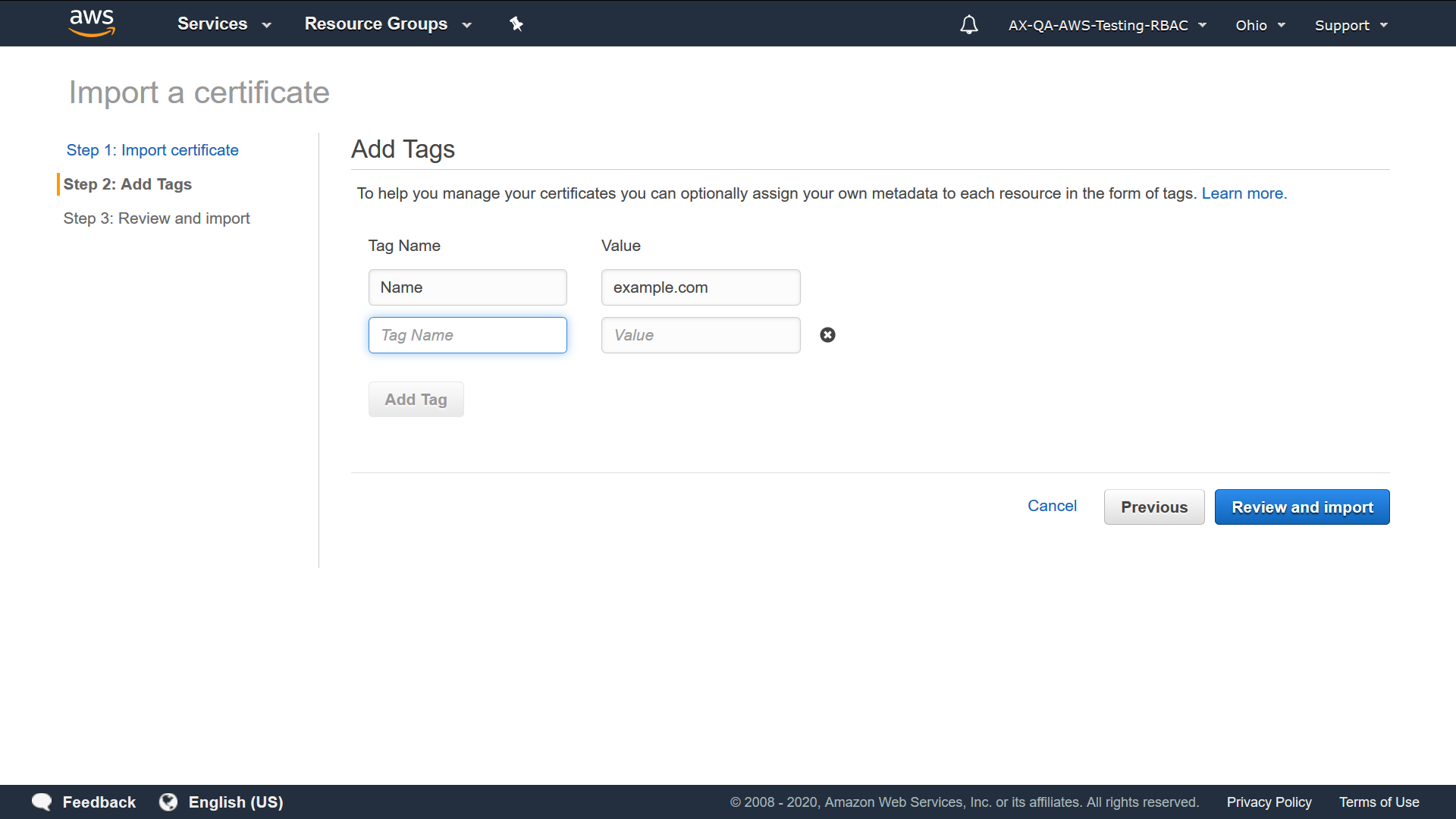Click Review and import button
The width and height of the screenshot is (1456, 819).
point(1302,507)
